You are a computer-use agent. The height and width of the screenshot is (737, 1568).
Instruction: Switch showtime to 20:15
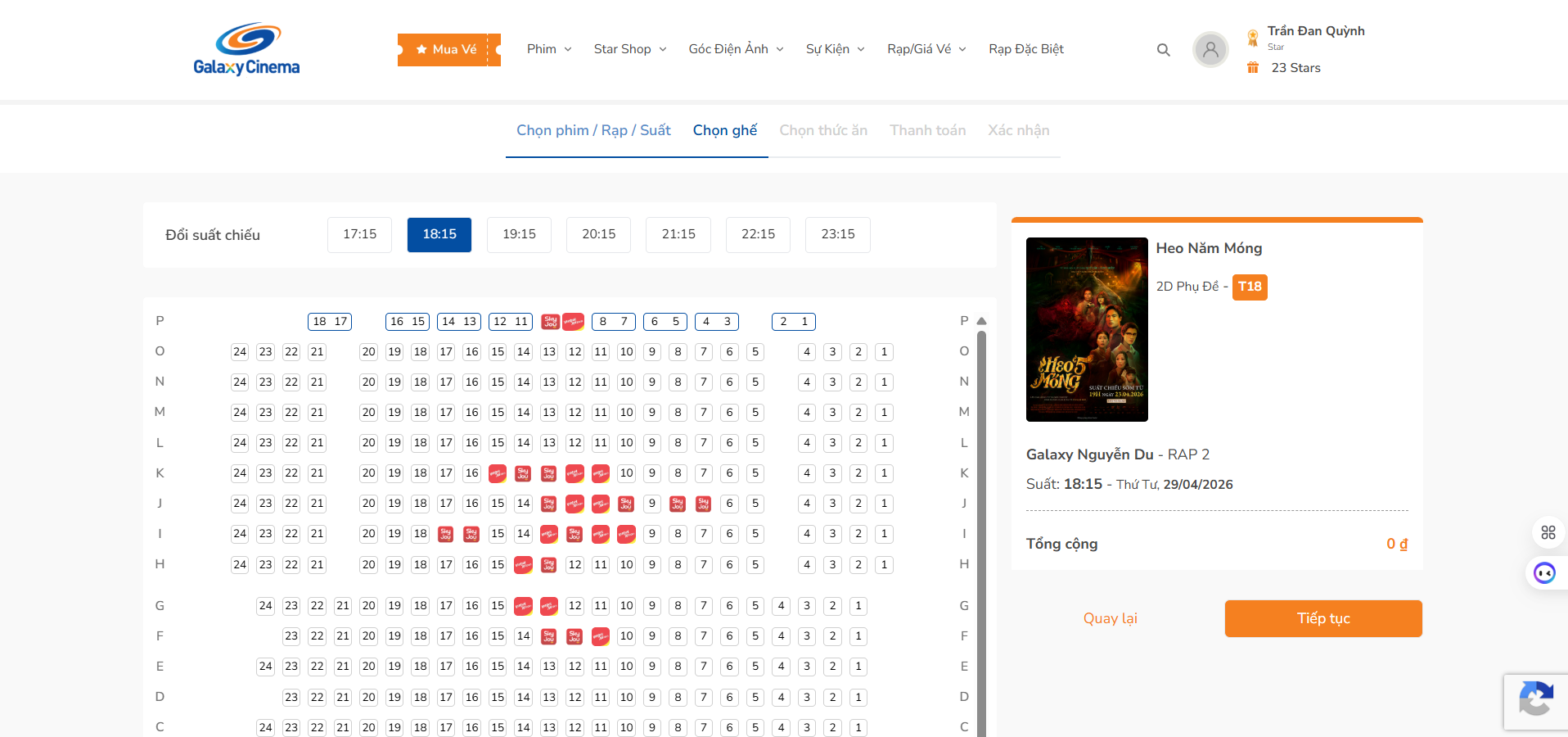(599, 235)
